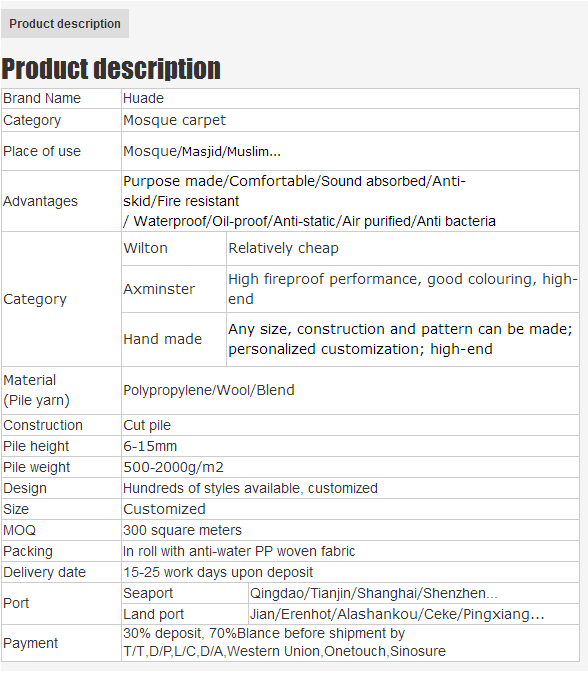The image size is (588, 673).
Task: Click the Cut pile construction value
Action: pos(147,425)
